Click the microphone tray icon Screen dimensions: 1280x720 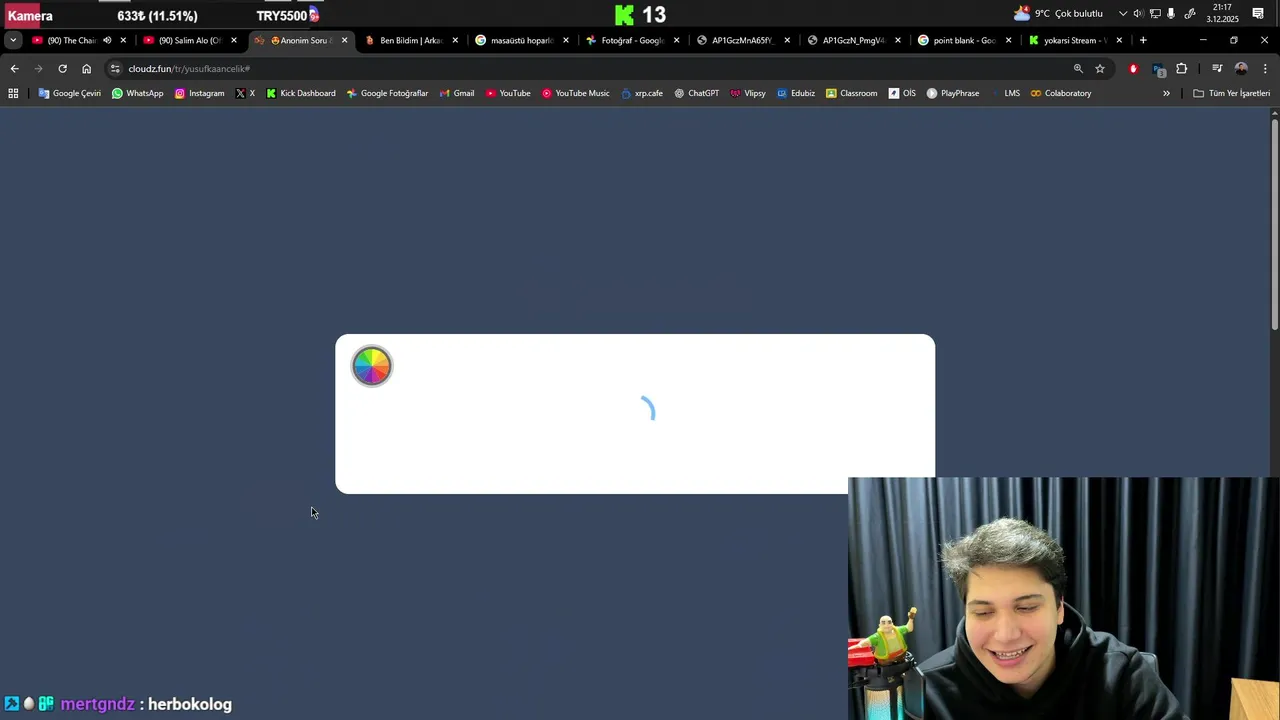coord(1171,13)
